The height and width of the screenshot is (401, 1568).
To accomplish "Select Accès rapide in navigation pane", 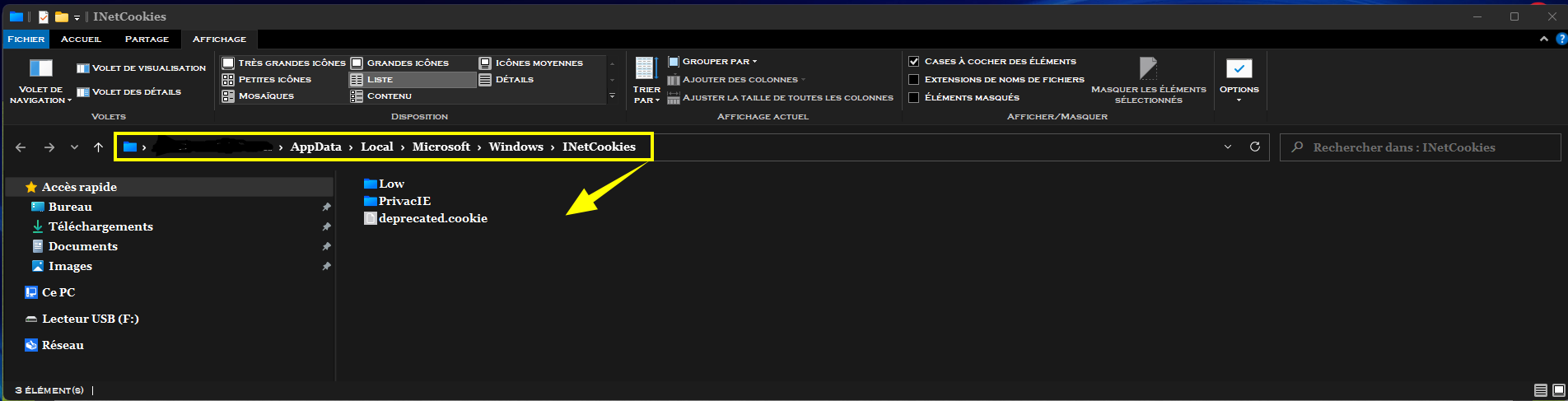I will (169, 187).
